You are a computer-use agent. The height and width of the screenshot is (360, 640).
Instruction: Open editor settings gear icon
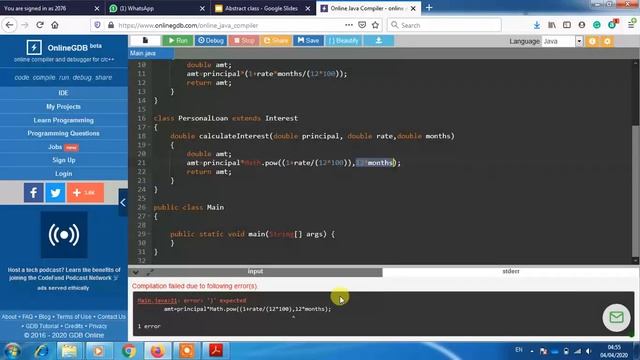tap(607, 41)
